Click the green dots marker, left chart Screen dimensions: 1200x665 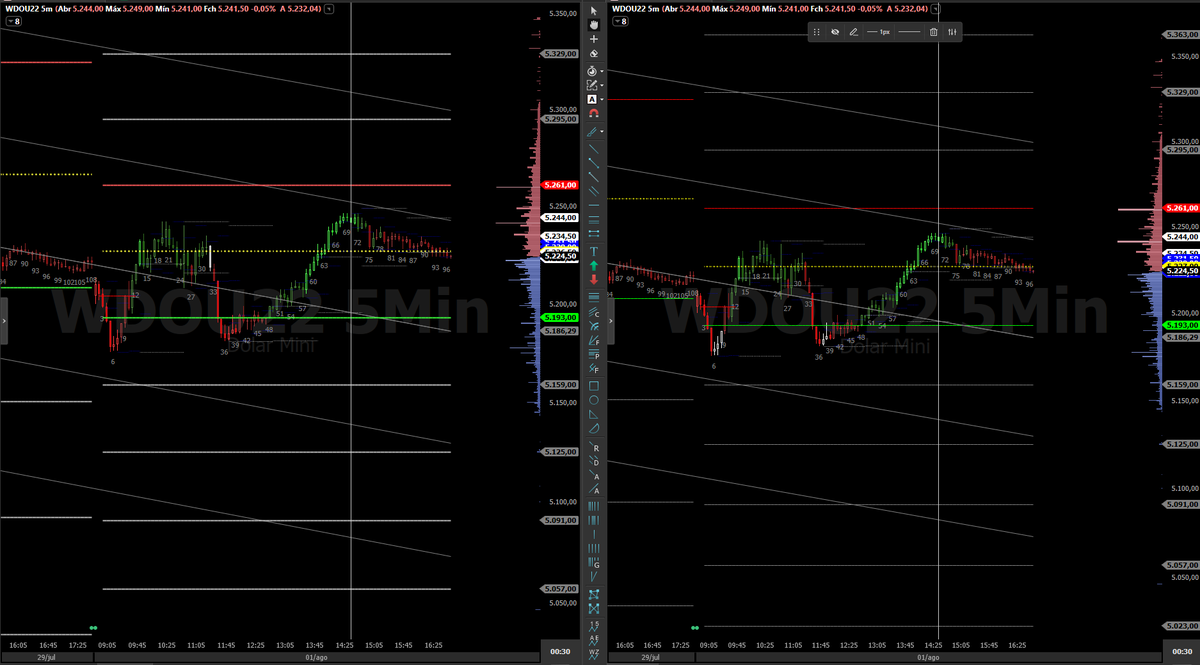(93, 628)
